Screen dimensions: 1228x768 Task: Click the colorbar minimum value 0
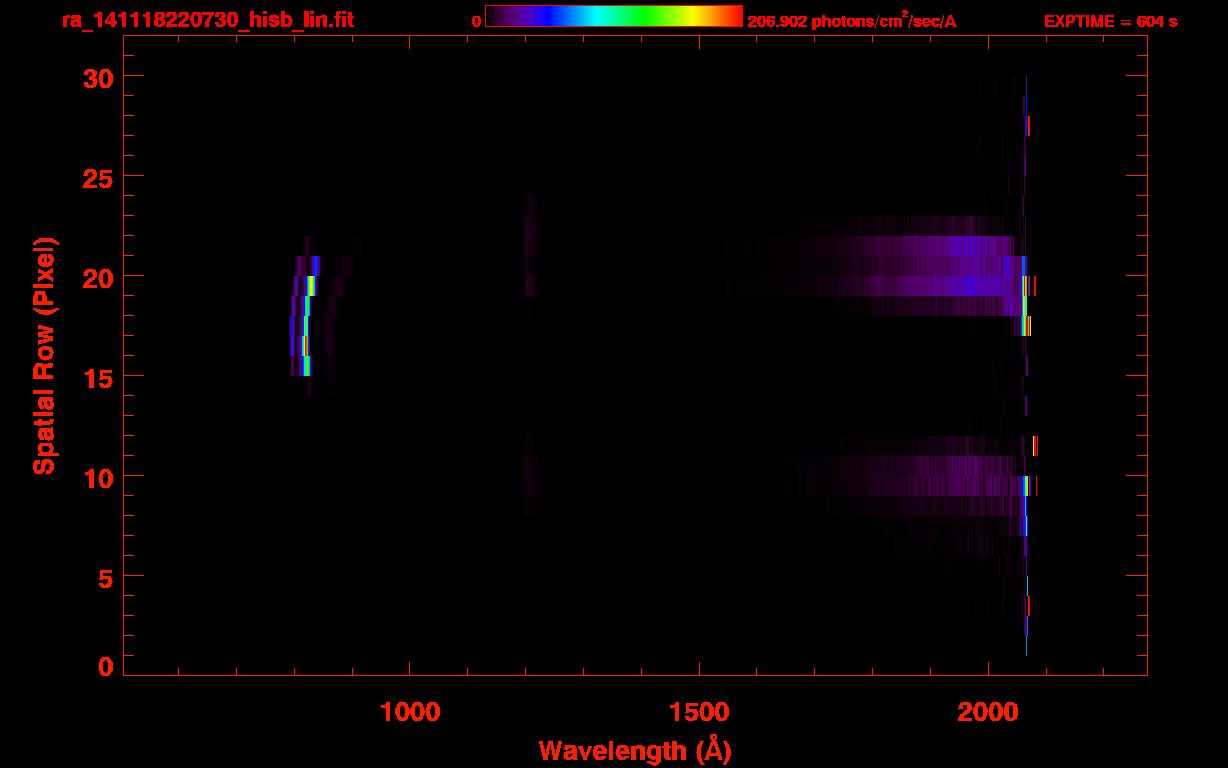tap(477, 21)
